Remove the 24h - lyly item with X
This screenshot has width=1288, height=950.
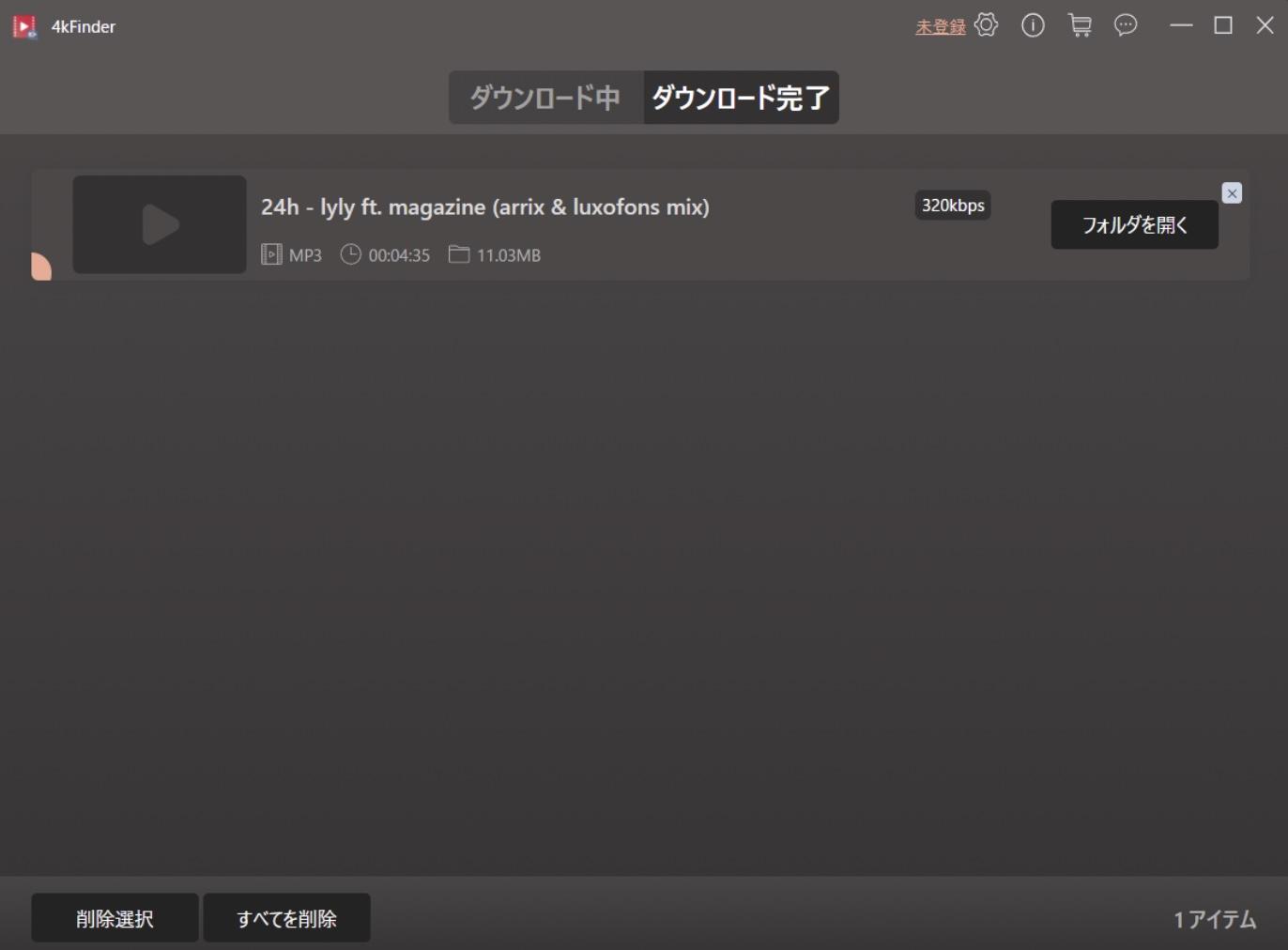click(1232, 193)
